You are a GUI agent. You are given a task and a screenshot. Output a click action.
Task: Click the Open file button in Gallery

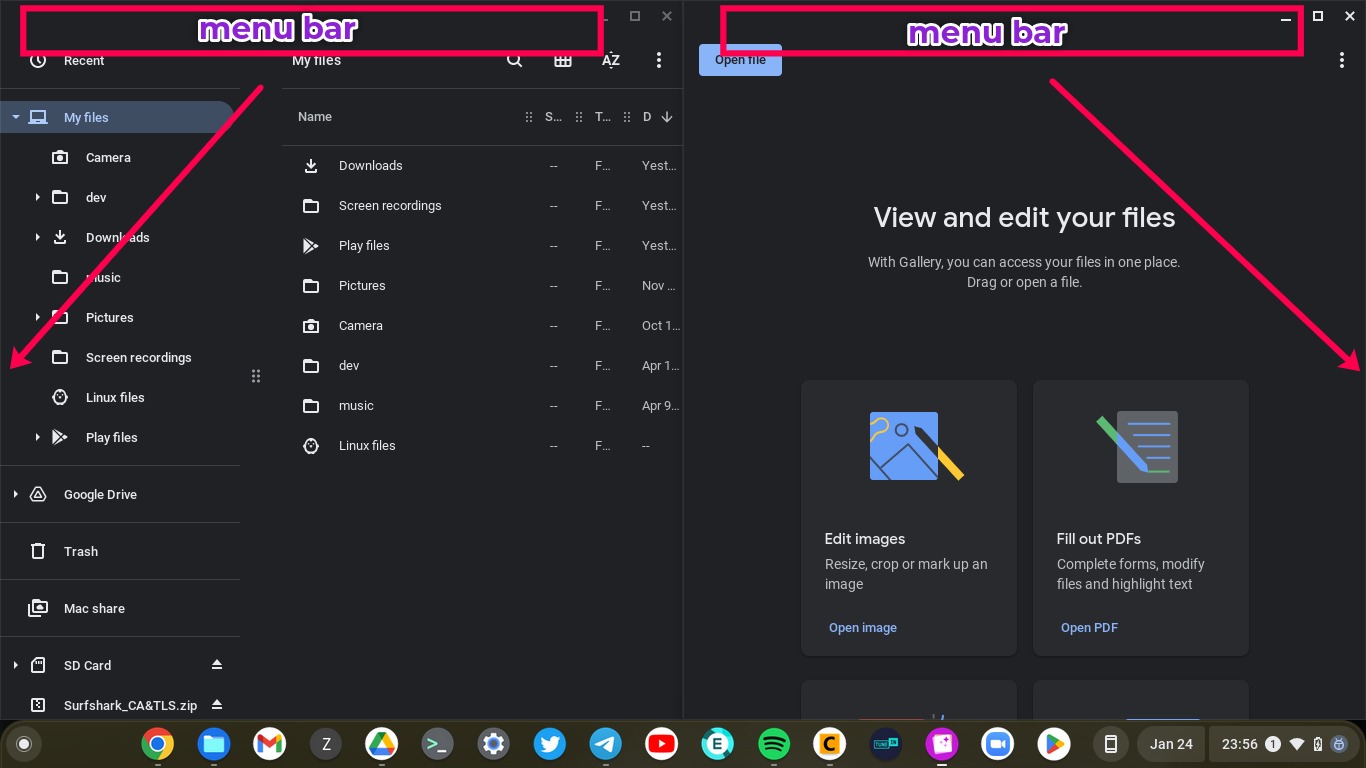[x=739, y=60]
